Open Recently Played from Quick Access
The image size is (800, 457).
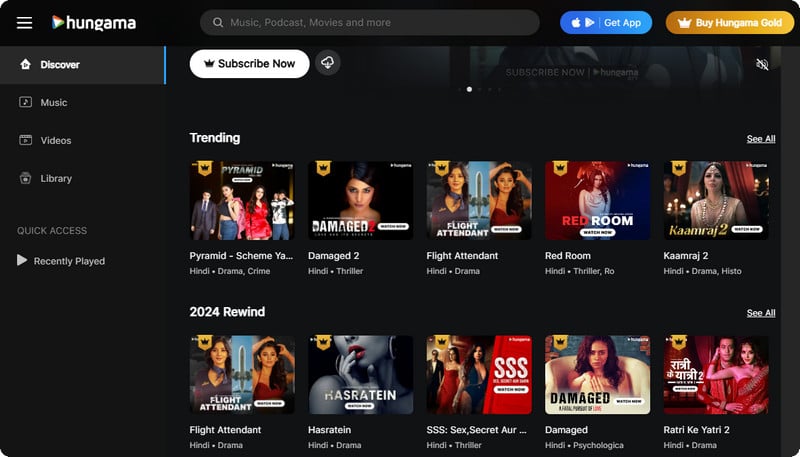click(61, 261)
